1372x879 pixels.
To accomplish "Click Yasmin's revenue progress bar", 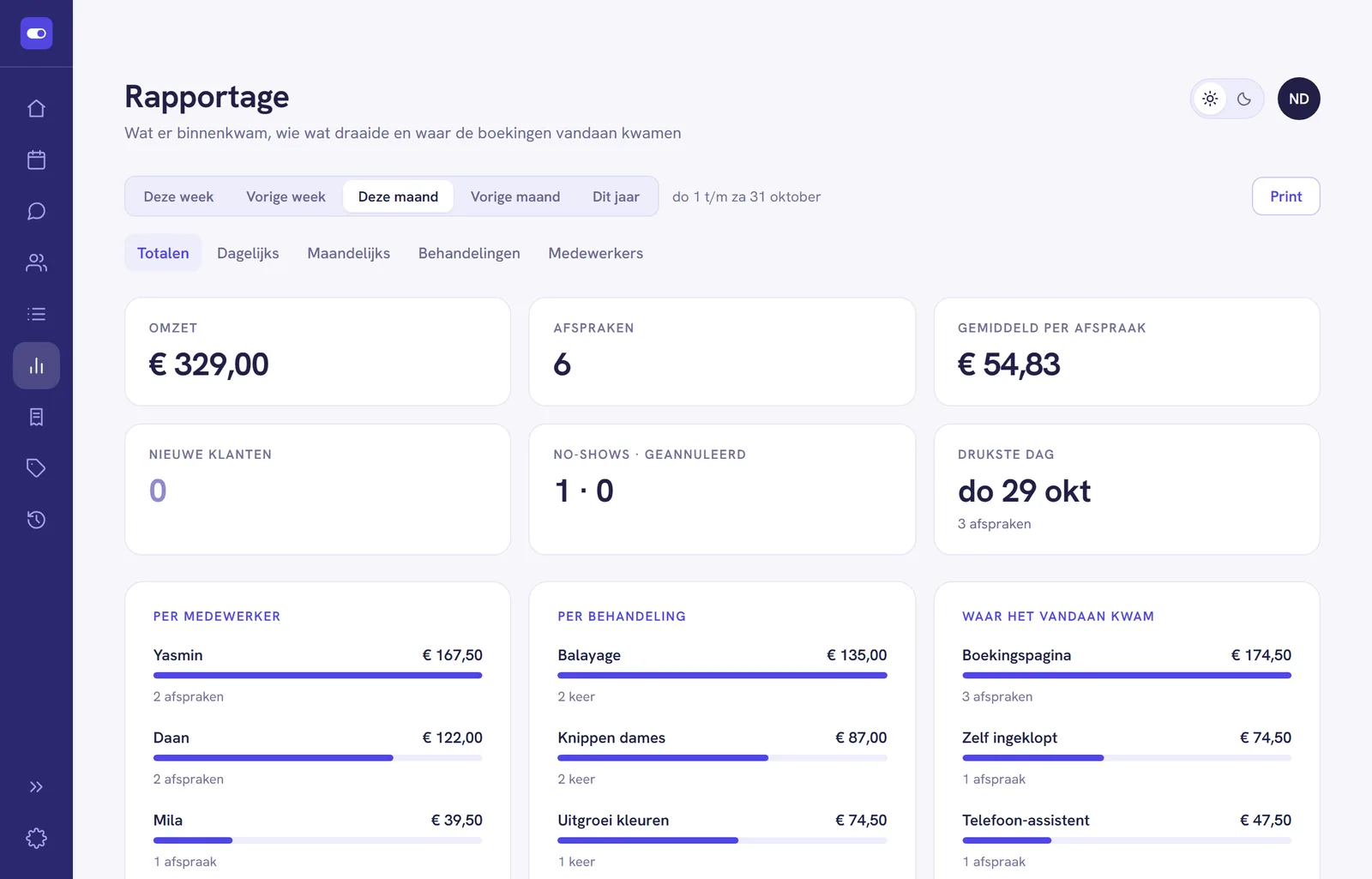I will (317, 676).
